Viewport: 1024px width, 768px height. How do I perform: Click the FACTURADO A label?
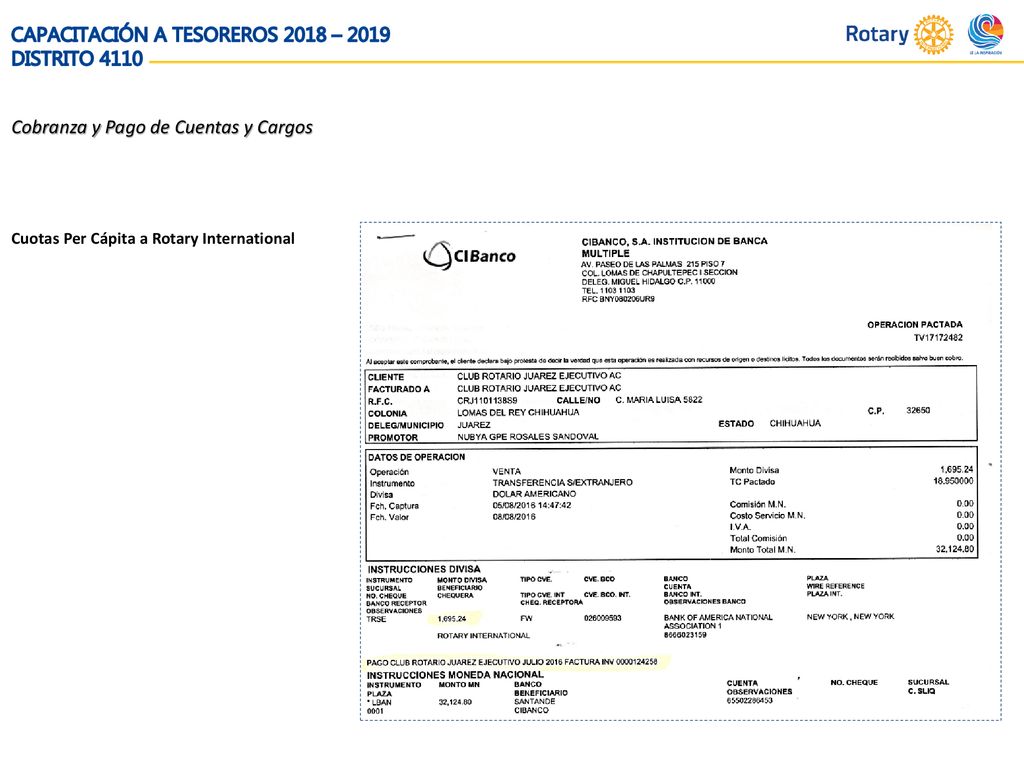click(x=398, y=389)
